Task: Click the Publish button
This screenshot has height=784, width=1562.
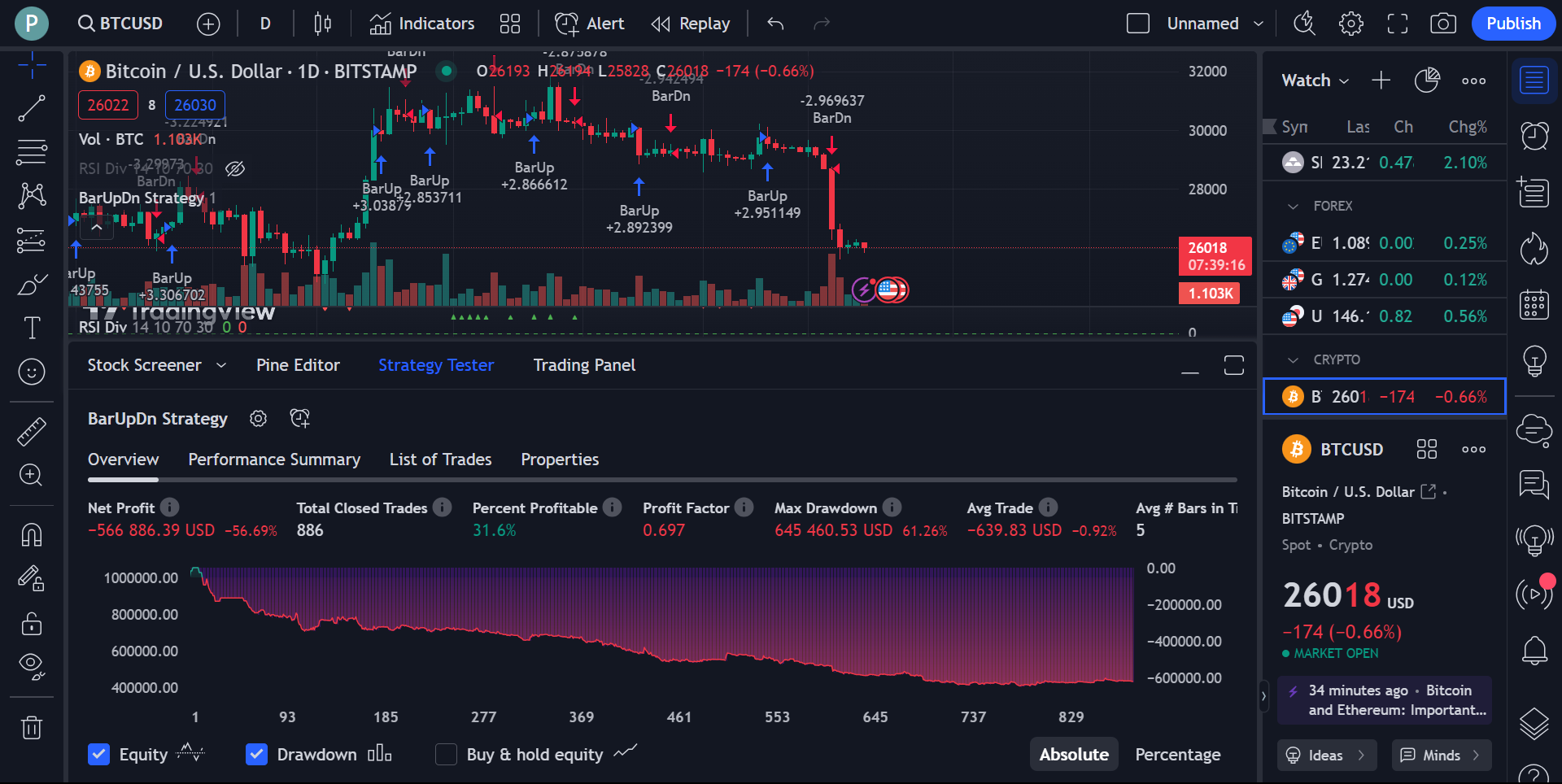Action: point(1512,24)
